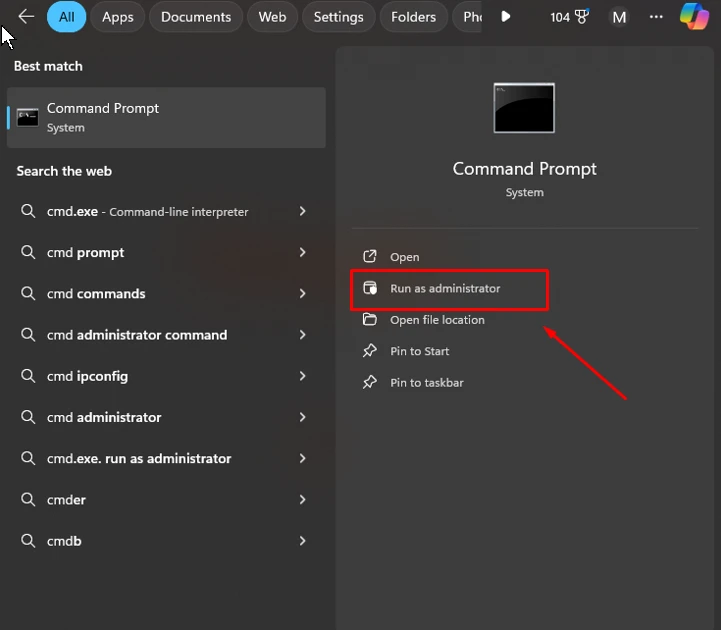Open the three-dot more options menu
This screenshot has height=630, width=721.
click(656, 17)
